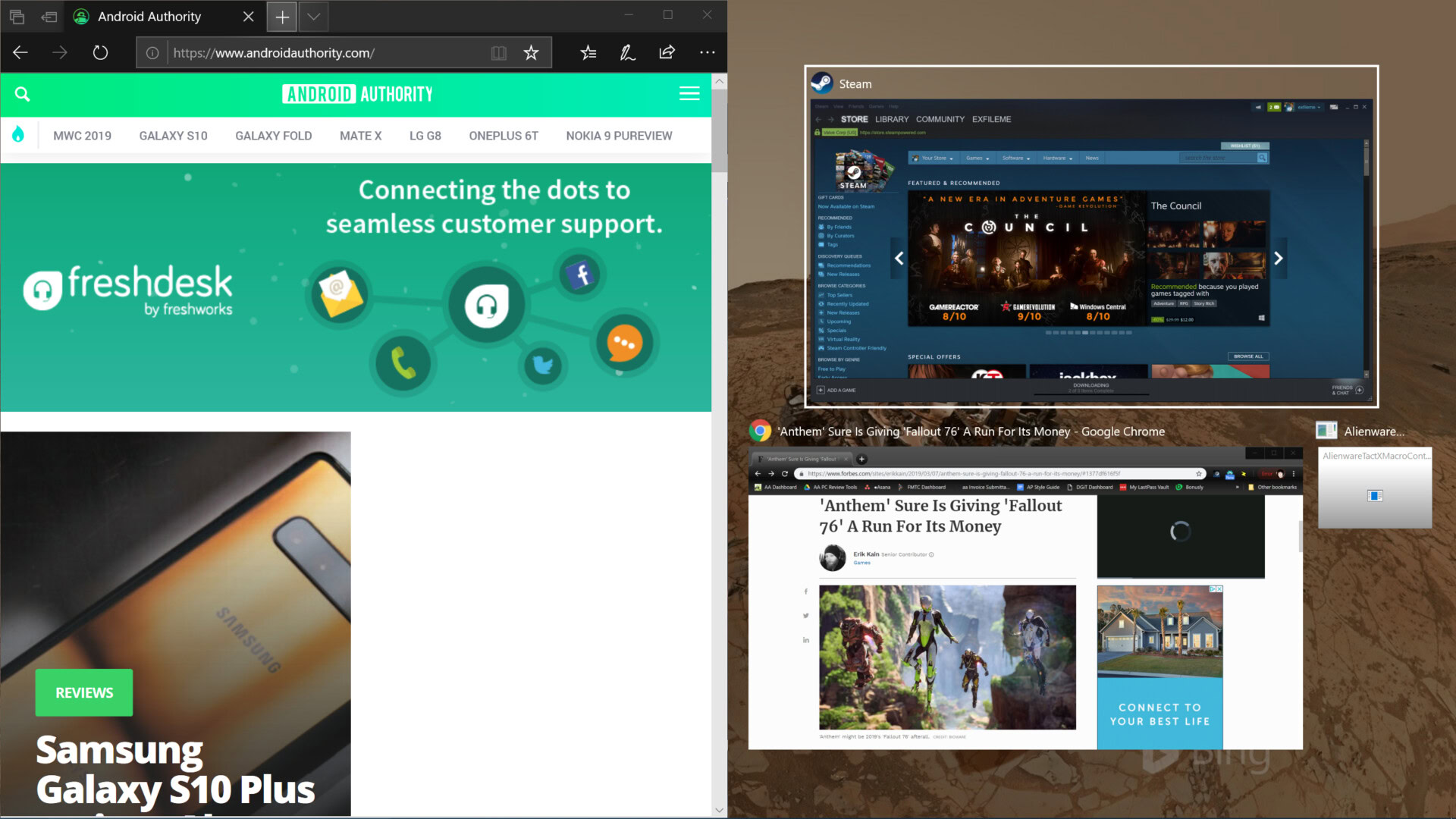The height and width of the screenshot is (819, 1456).
Task: Click the Edge address bar URL field
Action: pyautogui.click(x=326, y=52)
